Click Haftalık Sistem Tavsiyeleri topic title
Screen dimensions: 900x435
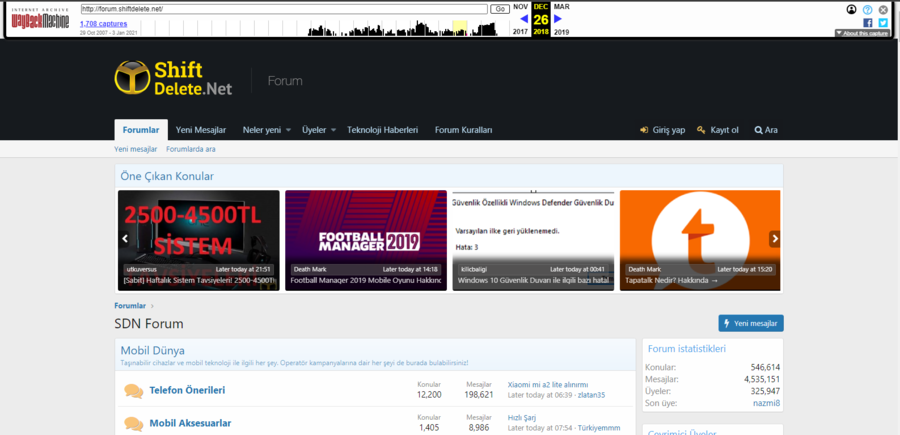coord(199,281)
